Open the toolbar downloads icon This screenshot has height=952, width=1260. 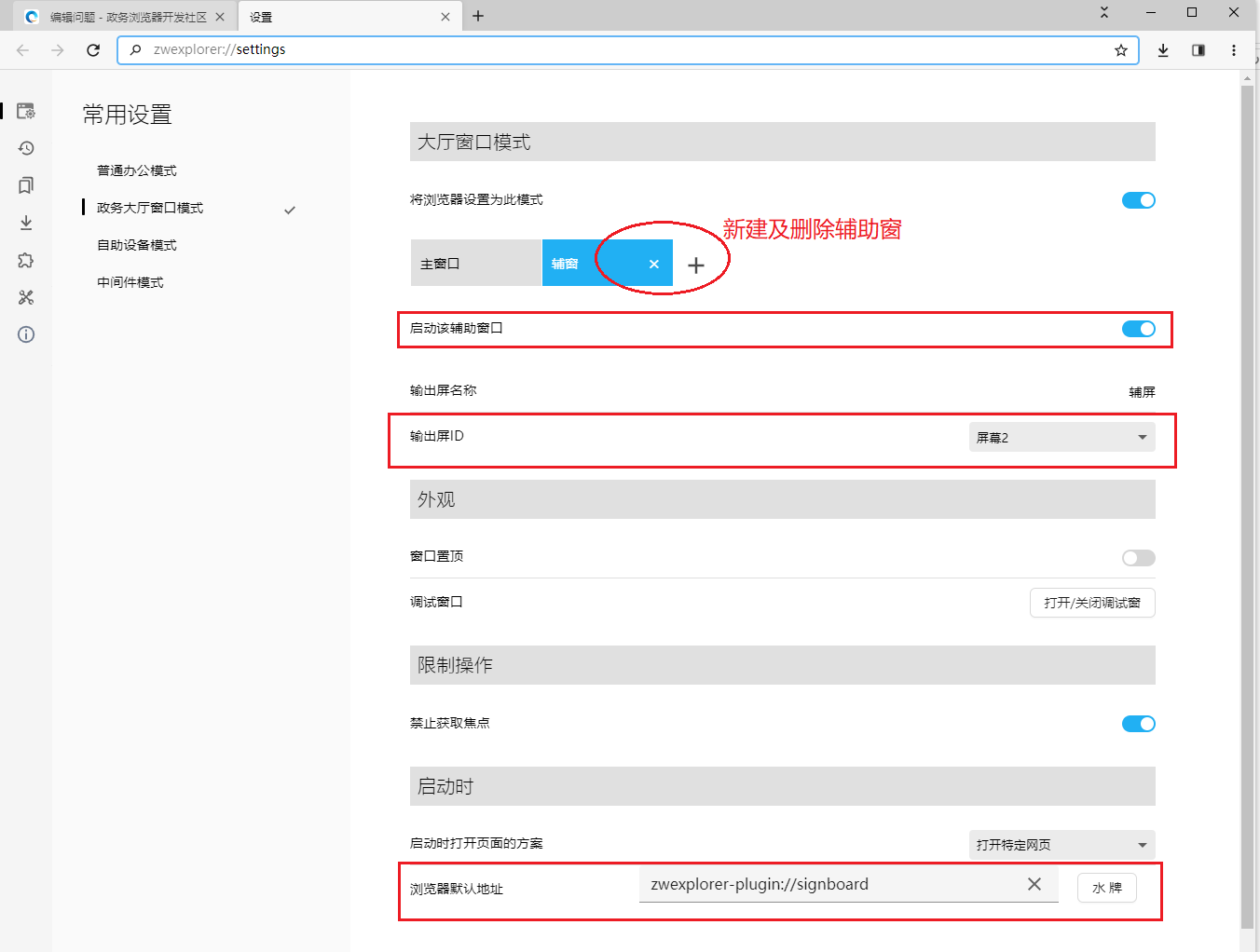tap(1163, 50)
